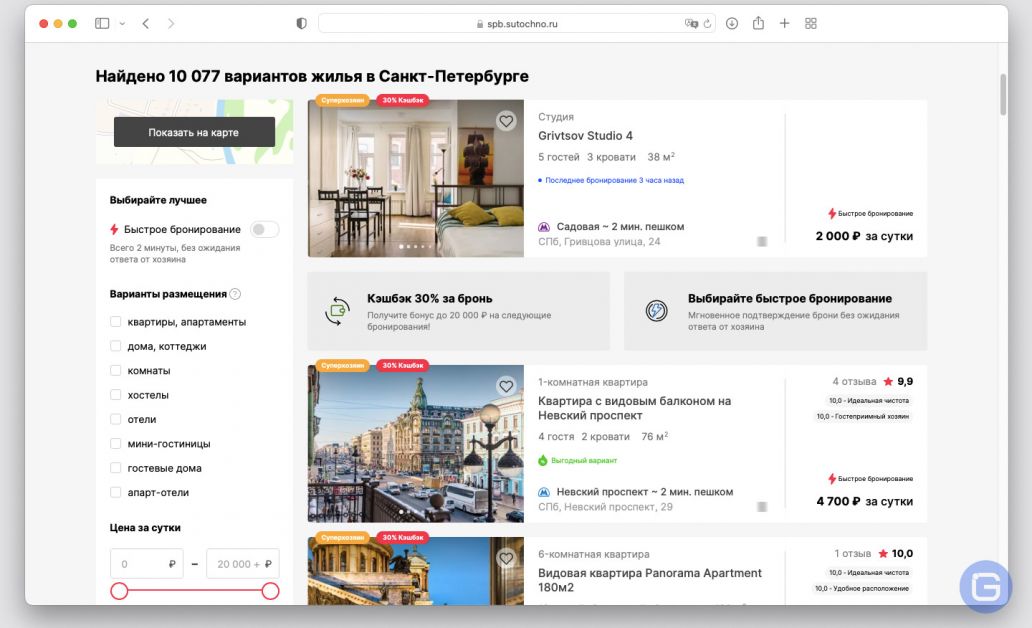This screenshot has width=1032, height=628.
Task: Check the квартиры, апартаменты checkbox
Action: 116,322
